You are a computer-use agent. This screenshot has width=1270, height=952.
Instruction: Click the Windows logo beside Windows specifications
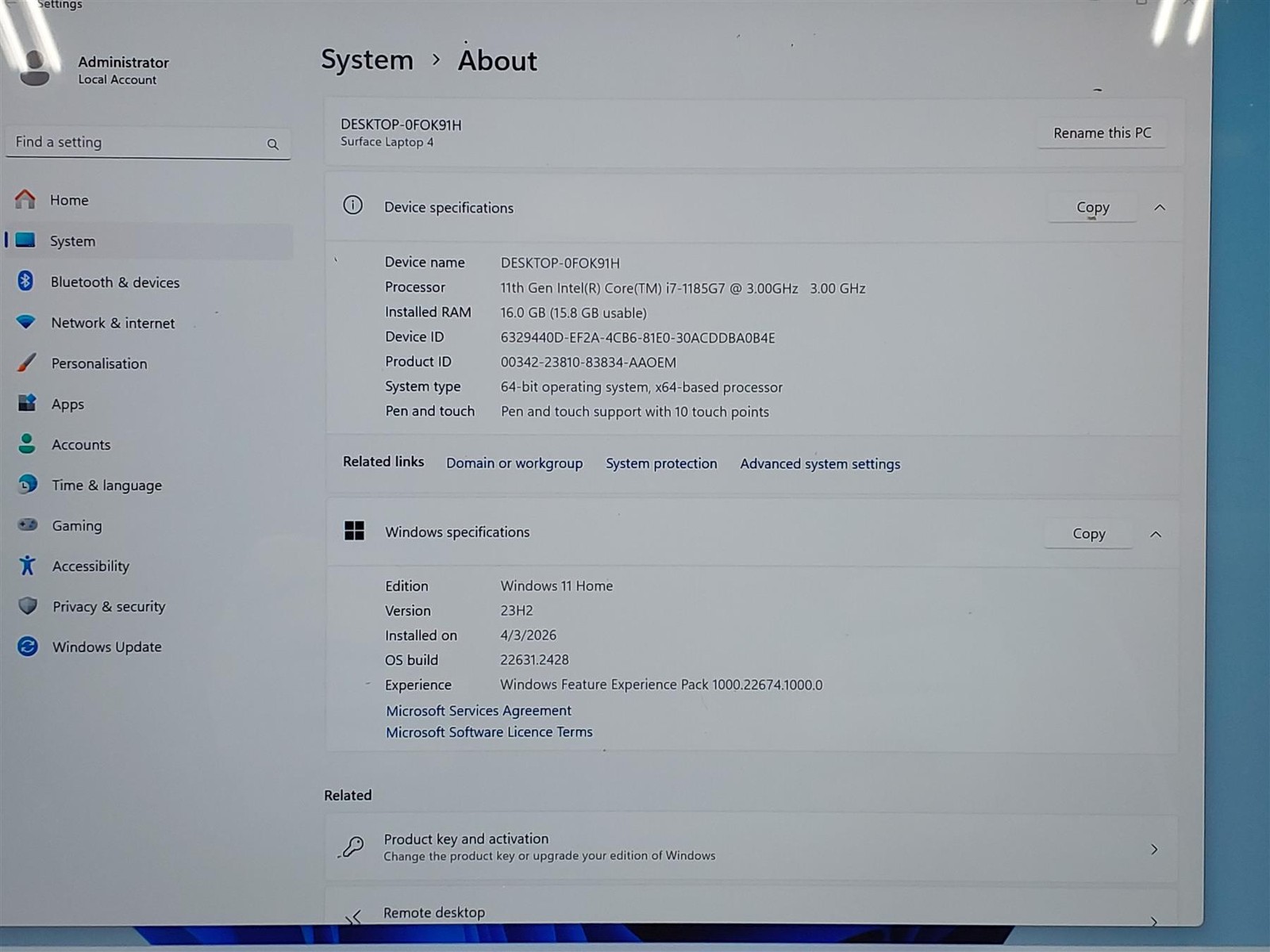coord(354,531)
